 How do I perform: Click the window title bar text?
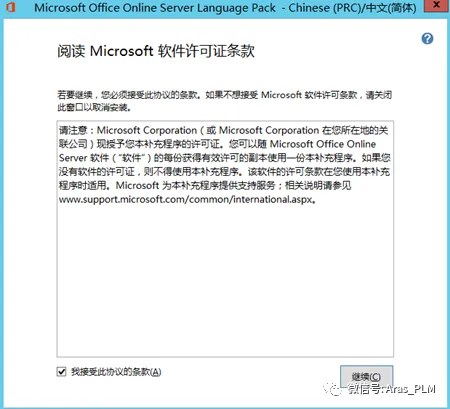point(225,8)
